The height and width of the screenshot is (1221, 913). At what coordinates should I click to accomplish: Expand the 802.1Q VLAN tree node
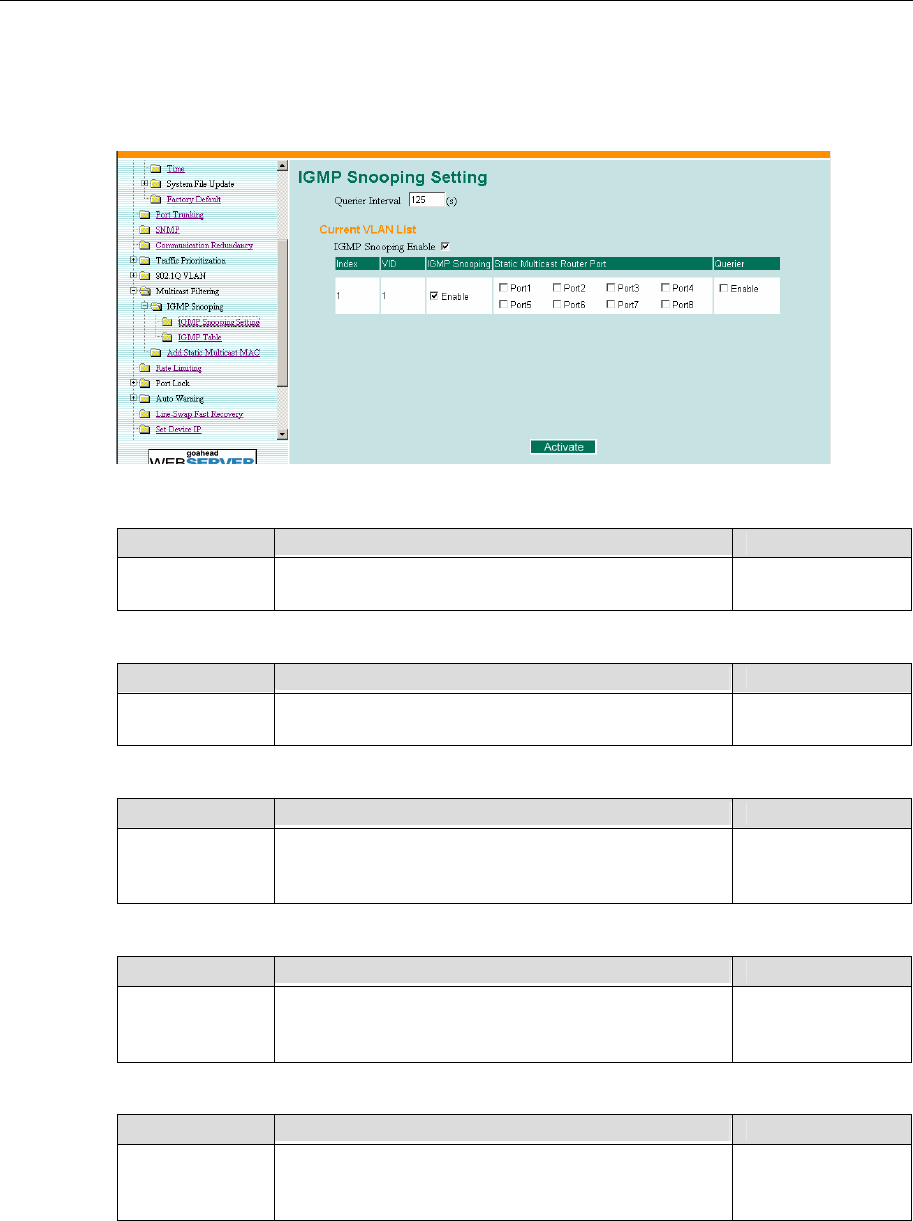click(x=134, y=275)
